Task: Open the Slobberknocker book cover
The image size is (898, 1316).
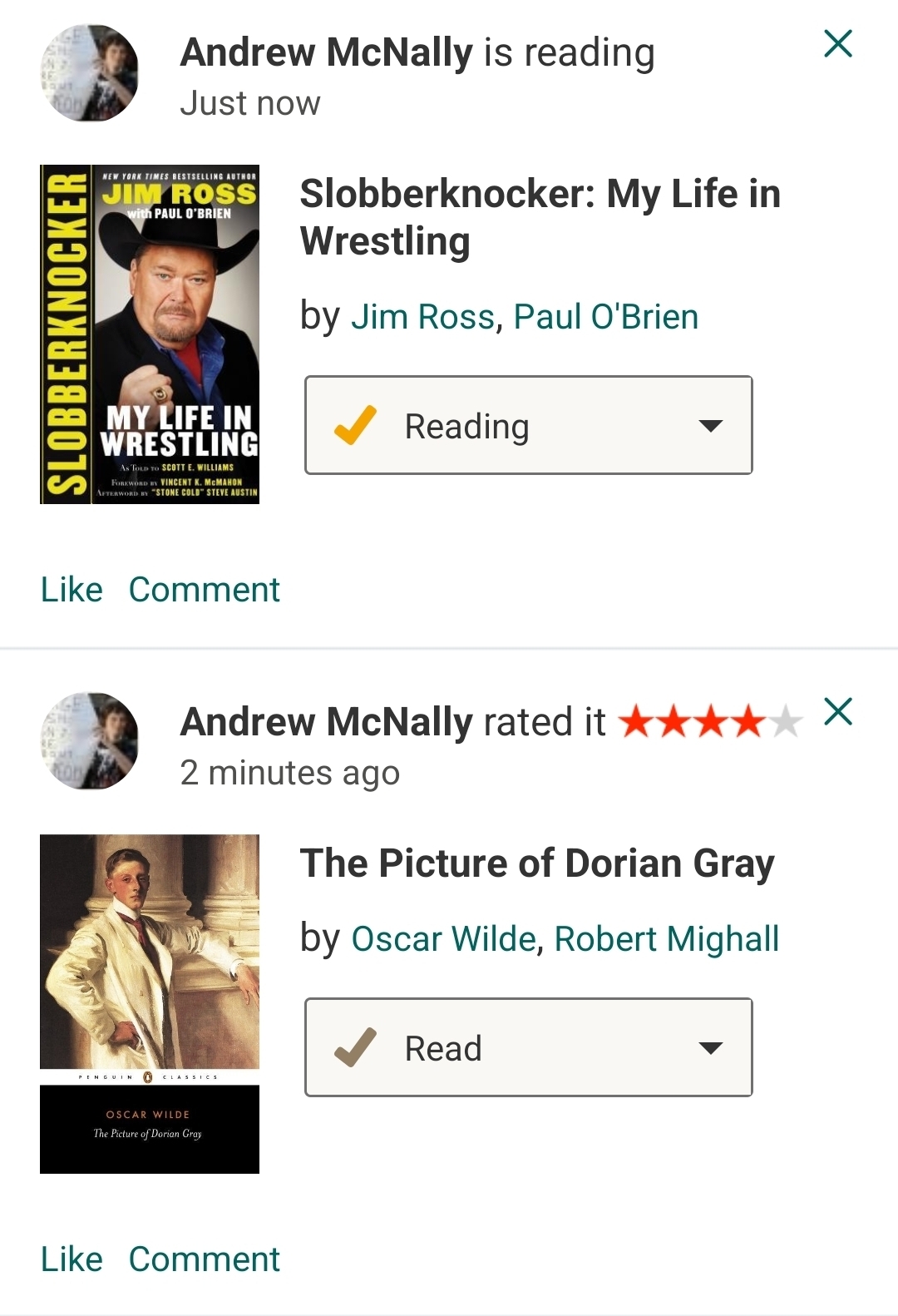Action: pos(150,334)
